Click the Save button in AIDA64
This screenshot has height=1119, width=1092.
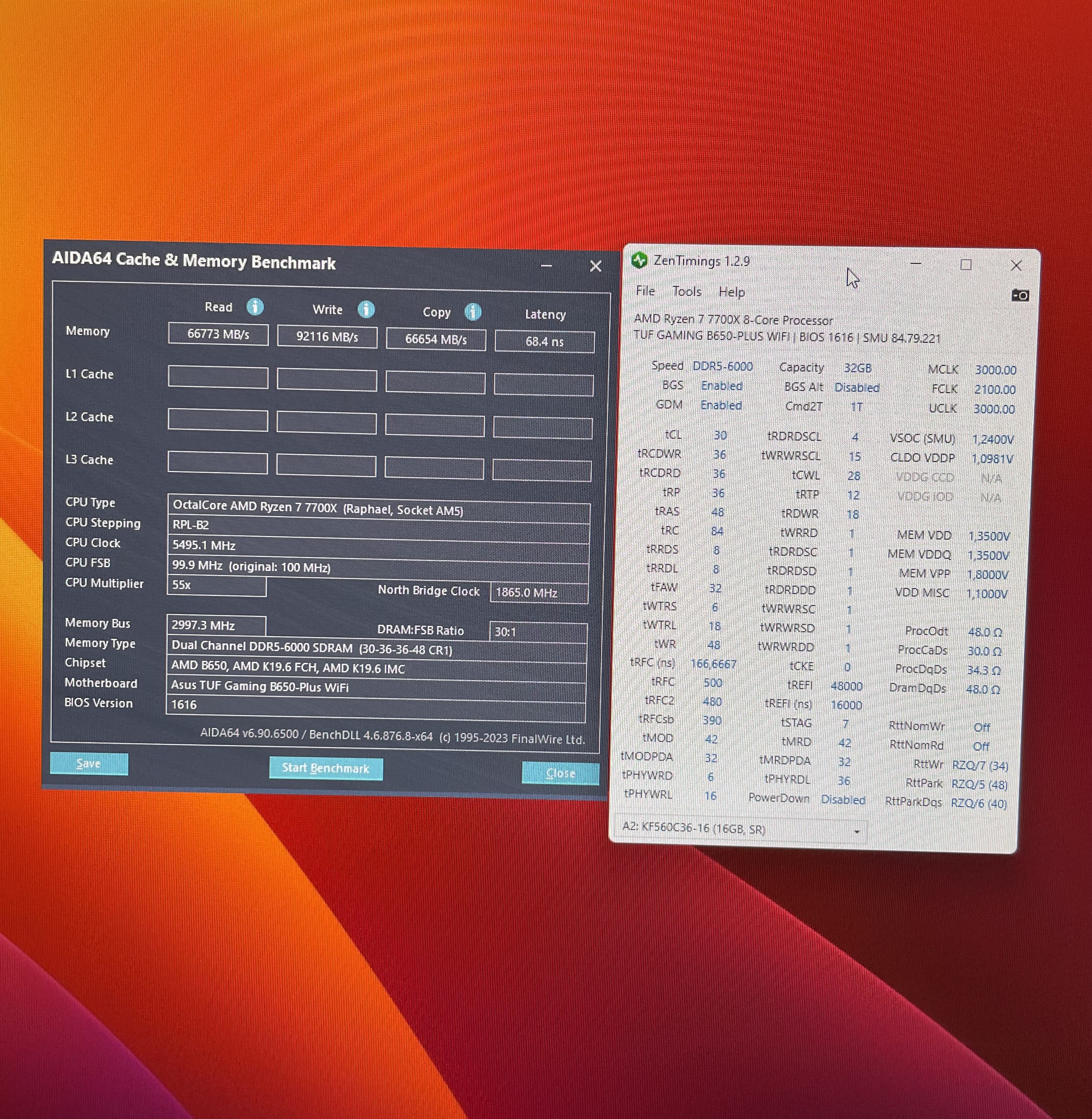coord(89,763)
